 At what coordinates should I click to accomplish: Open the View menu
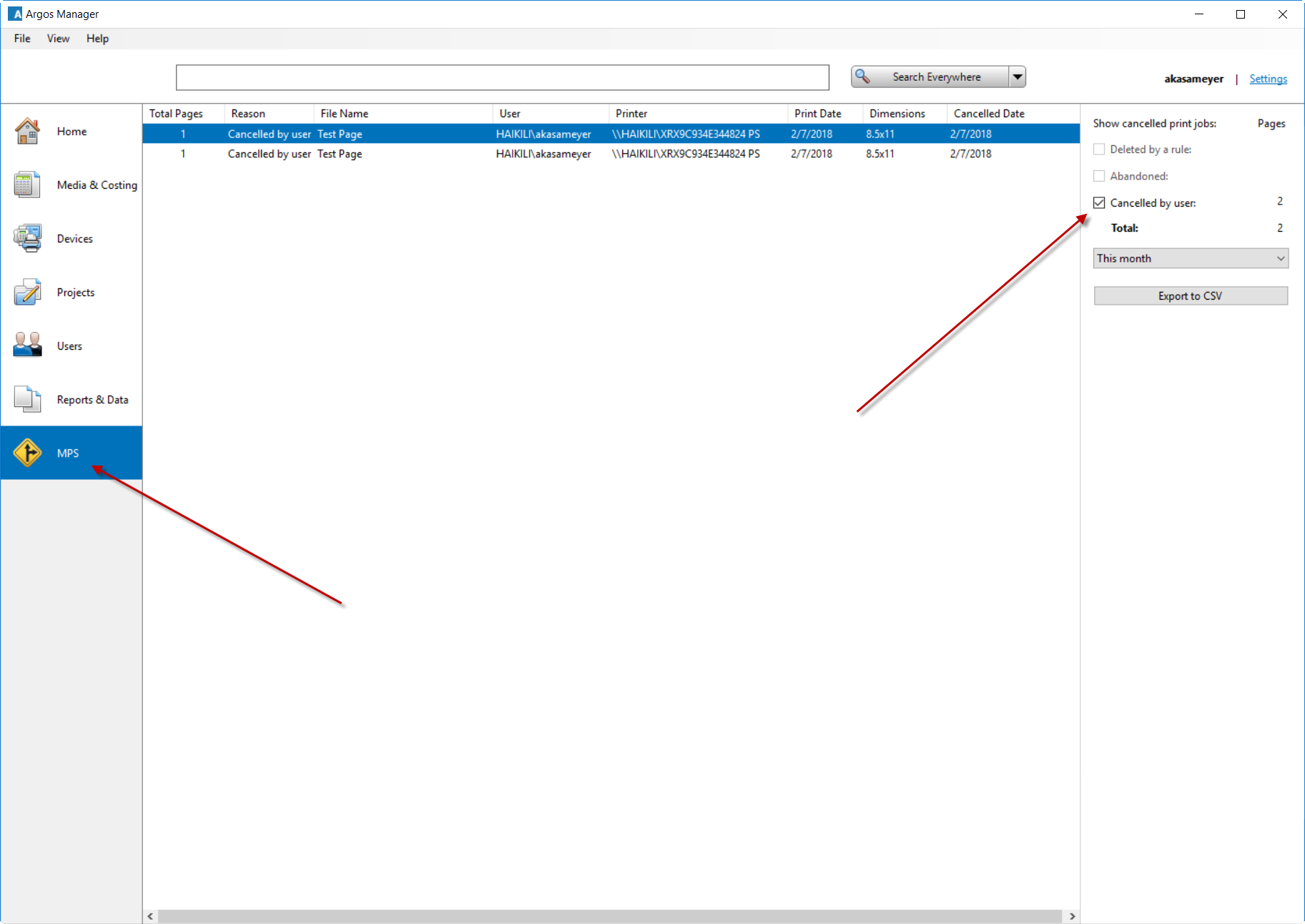pos(58,39)
